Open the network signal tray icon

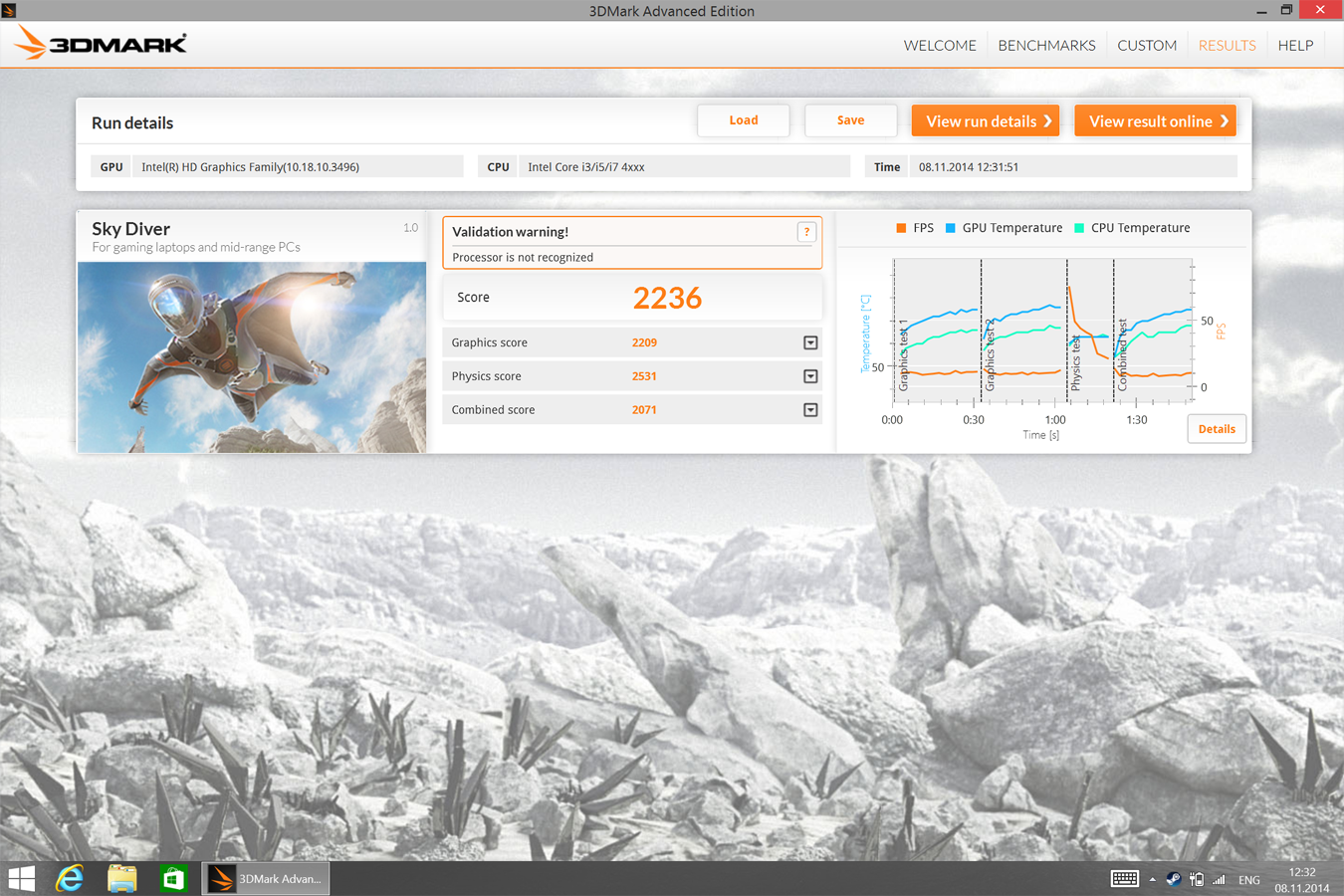pos(1219,879)
